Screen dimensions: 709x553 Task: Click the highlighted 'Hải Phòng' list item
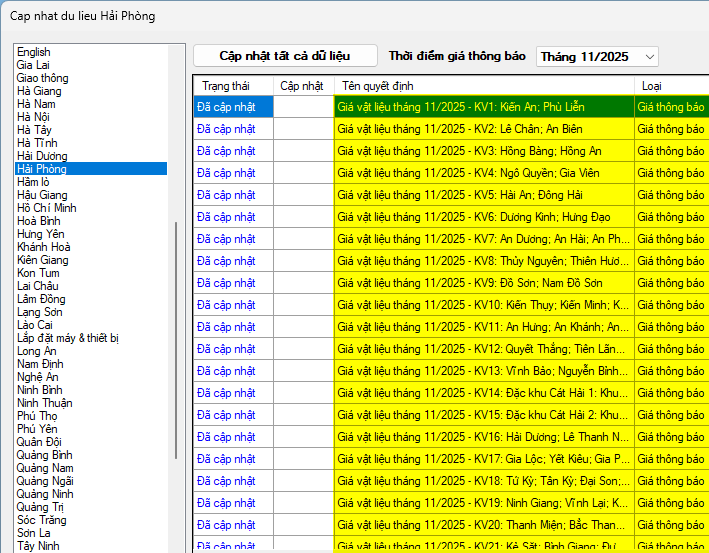click(x=41, y=169)
